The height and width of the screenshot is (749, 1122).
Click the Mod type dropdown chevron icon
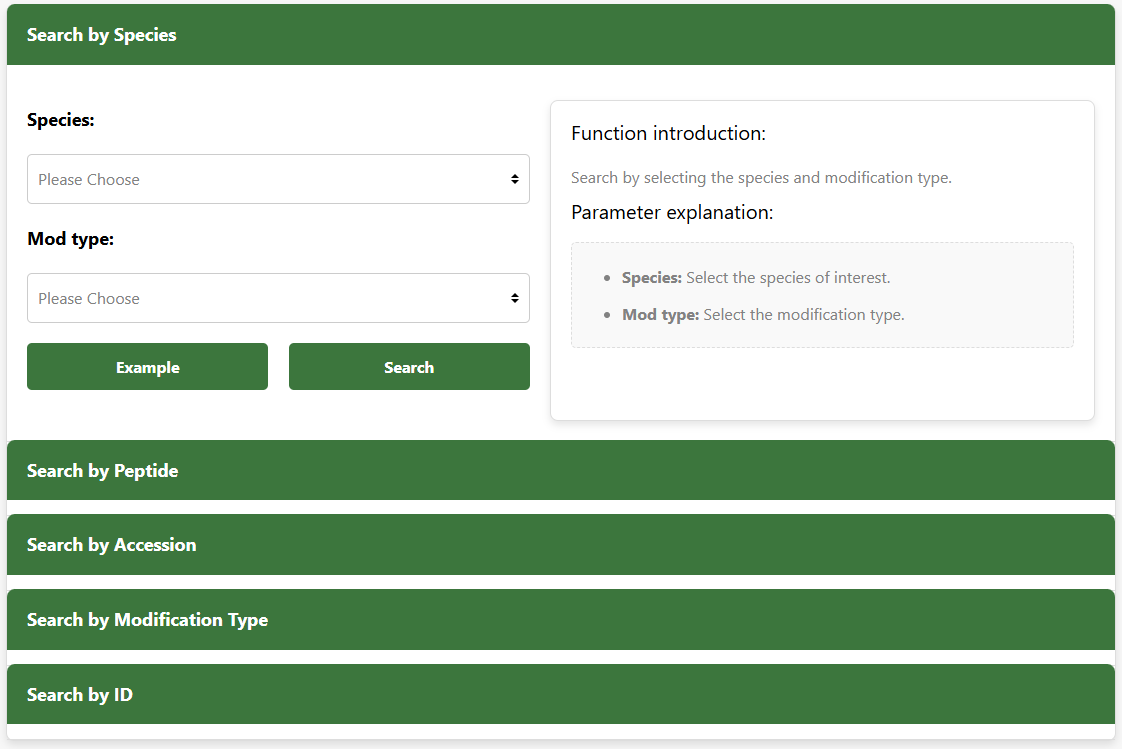point(515,298)
